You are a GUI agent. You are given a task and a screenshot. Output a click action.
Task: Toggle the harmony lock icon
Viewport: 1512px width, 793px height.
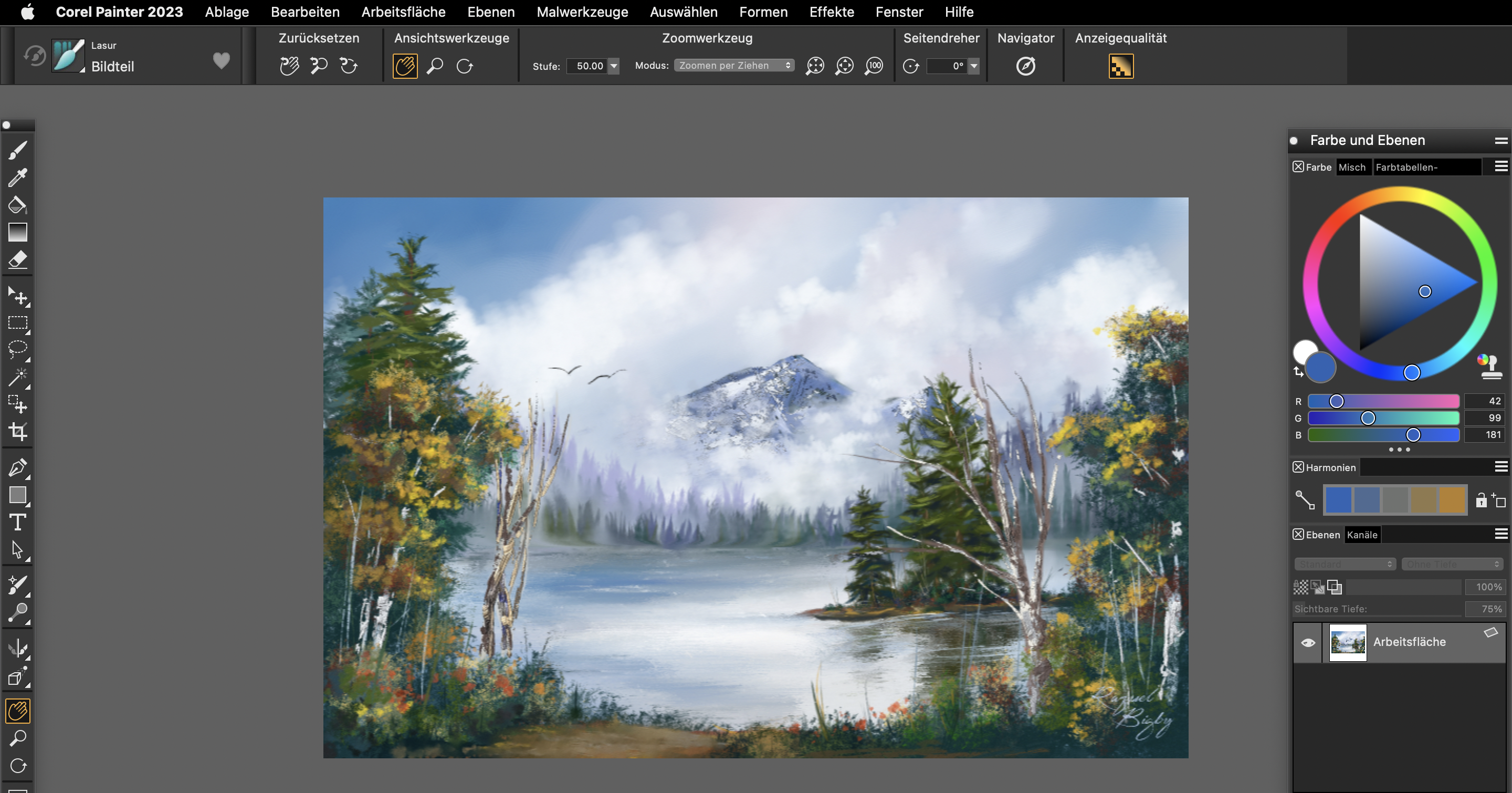point(1481,500)
